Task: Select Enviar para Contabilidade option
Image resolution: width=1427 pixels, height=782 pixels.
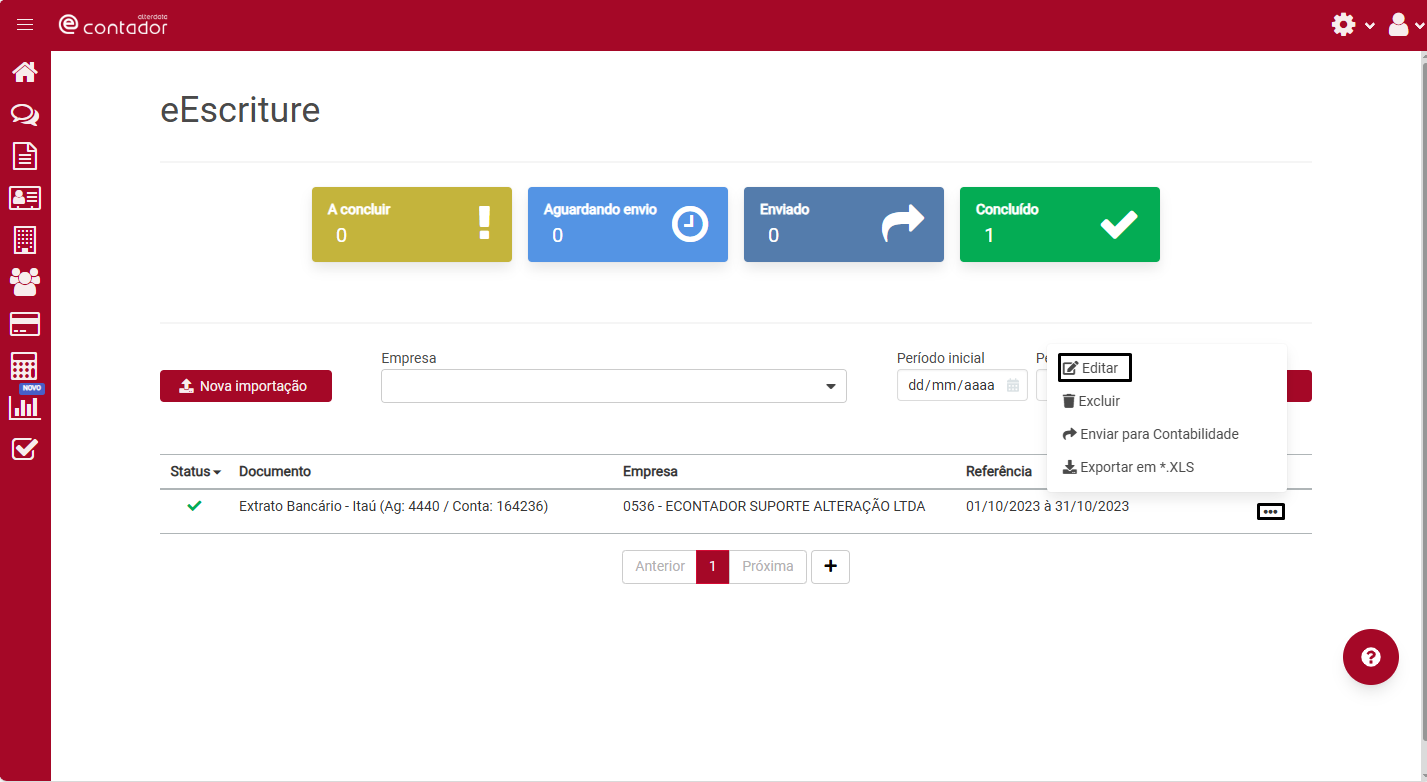Action: [x=1150, y=434]
